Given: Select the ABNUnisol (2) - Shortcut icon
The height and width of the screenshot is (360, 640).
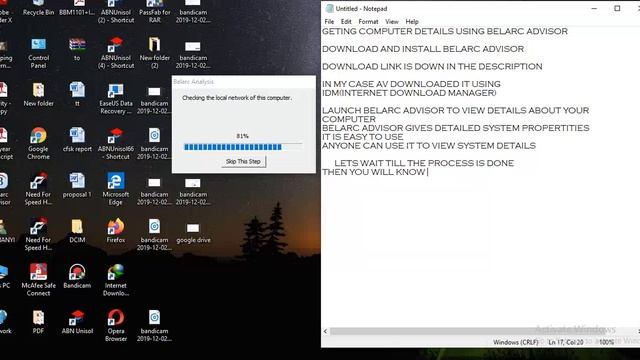Looking at the screenshot, I should click(x=116, y=11).
